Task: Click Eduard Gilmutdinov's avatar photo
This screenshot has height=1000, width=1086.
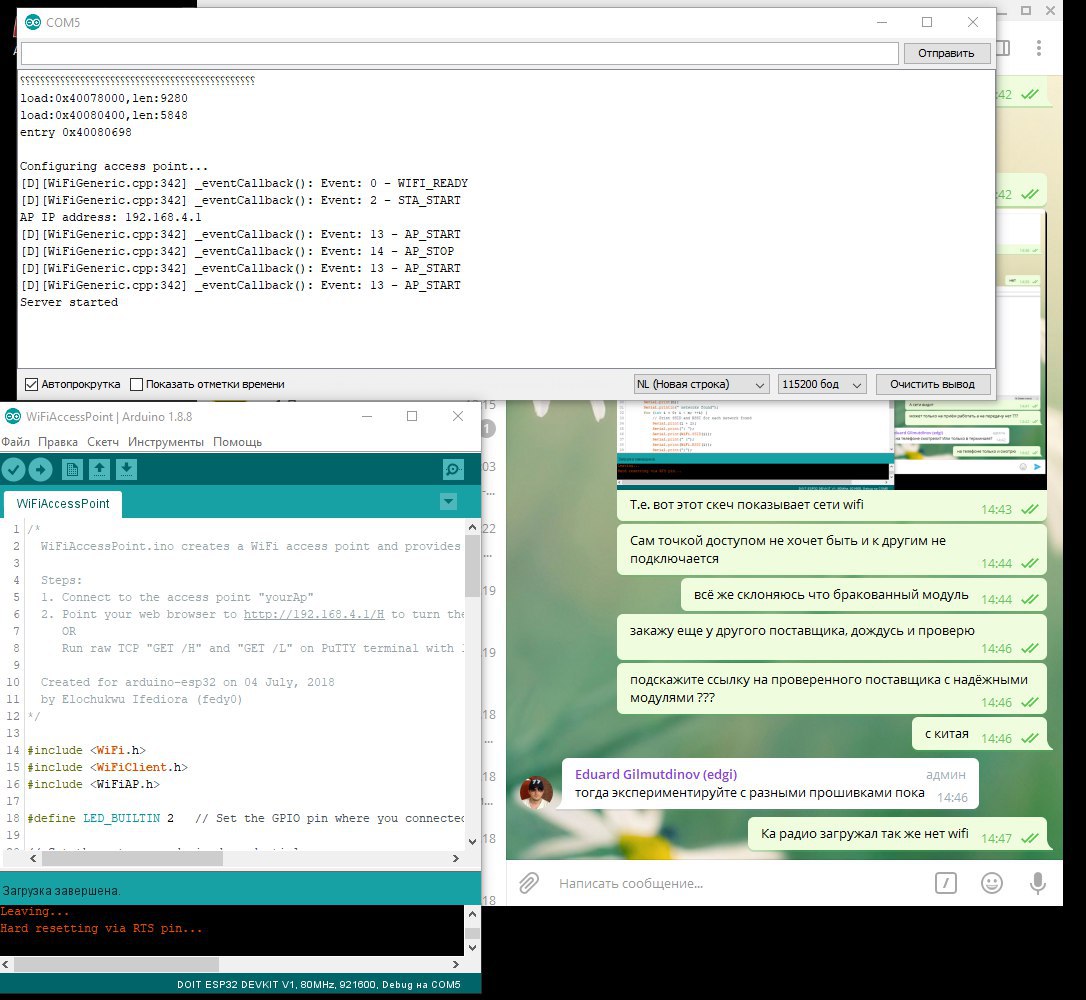Action: [536, 793]
